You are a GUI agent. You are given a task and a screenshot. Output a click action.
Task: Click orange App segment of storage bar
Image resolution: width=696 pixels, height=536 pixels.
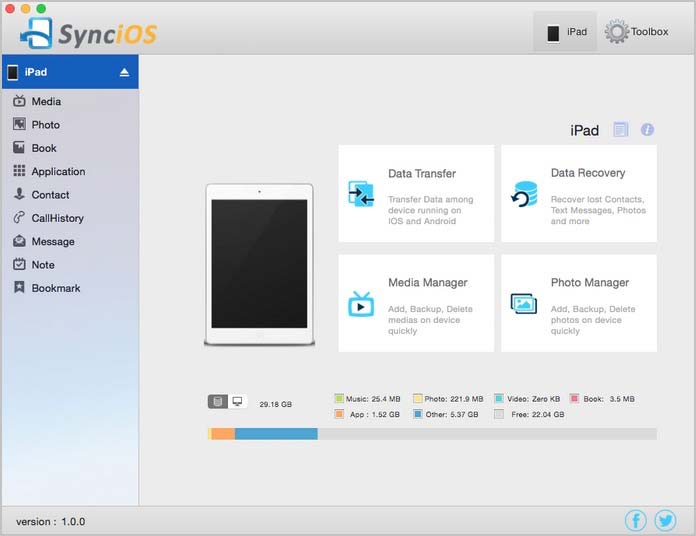223,434
